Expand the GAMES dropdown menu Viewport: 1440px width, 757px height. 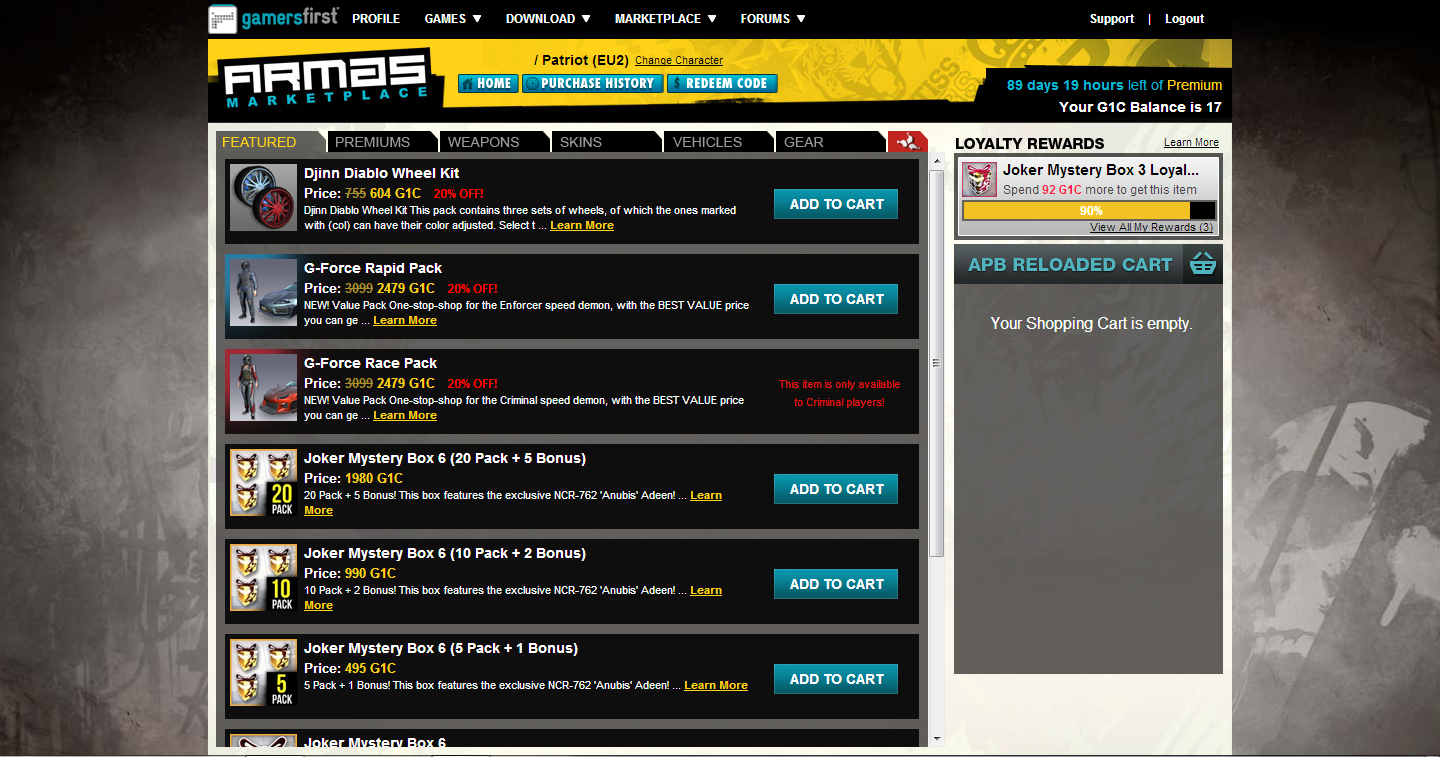453,19
